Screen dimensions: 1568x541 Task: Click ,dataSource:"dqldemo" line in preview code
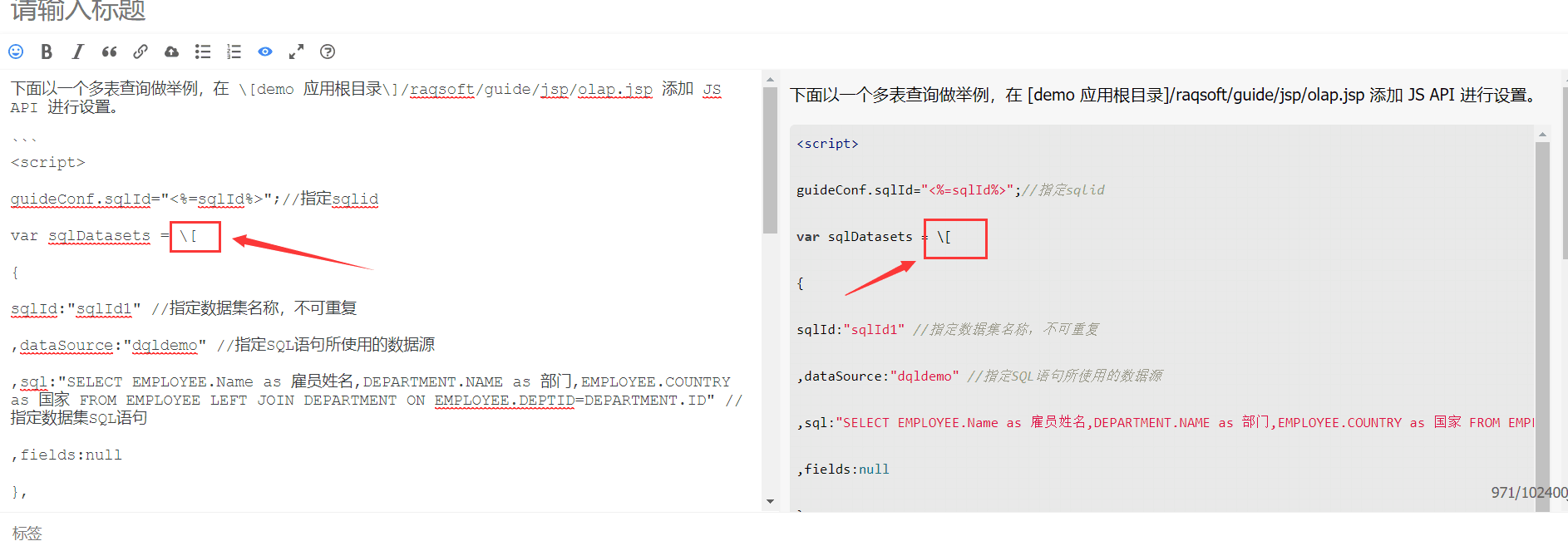(979, 376)
